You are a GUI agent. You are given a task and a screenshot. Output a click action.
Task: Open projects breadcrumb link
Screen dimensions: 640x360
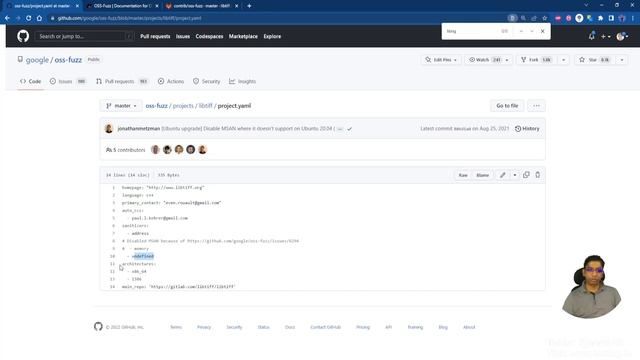click(183, 106)
